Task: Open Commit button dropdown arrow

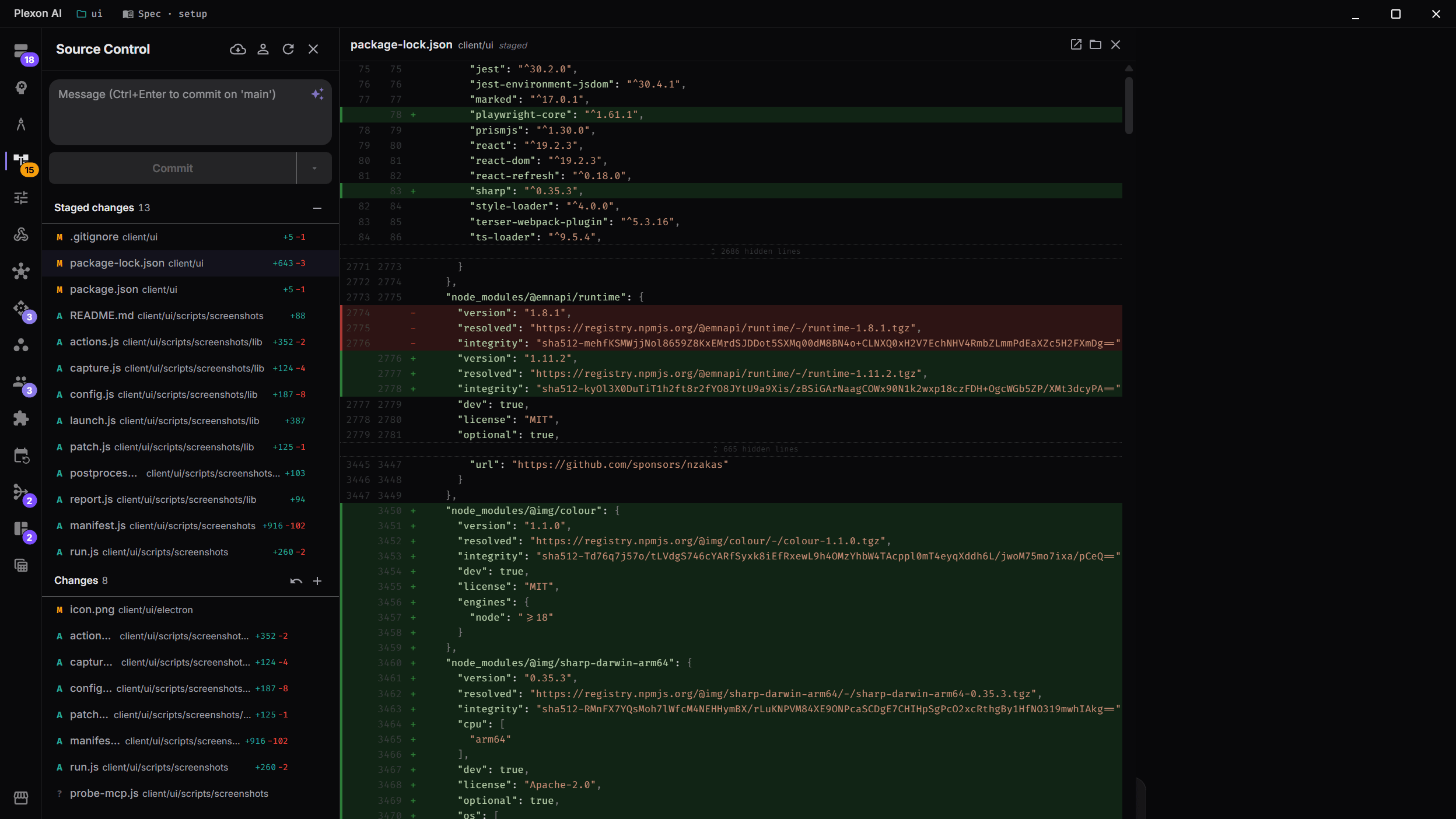Action: (314, 168)
